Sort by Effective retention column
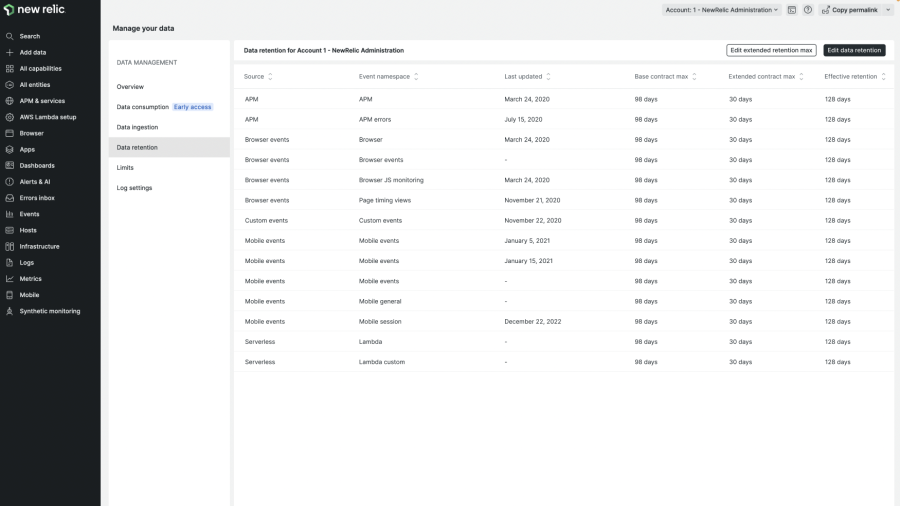Image resolution: width=900 pixels, height=506 pixels. point(884,76)
